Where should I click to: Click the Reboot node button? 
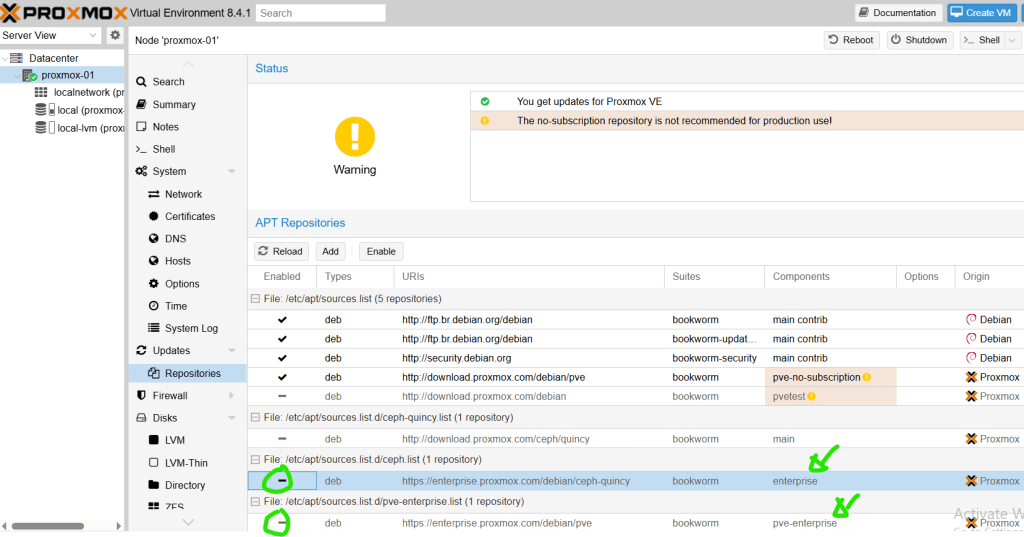pyautogui.click(x=851, y=40)
